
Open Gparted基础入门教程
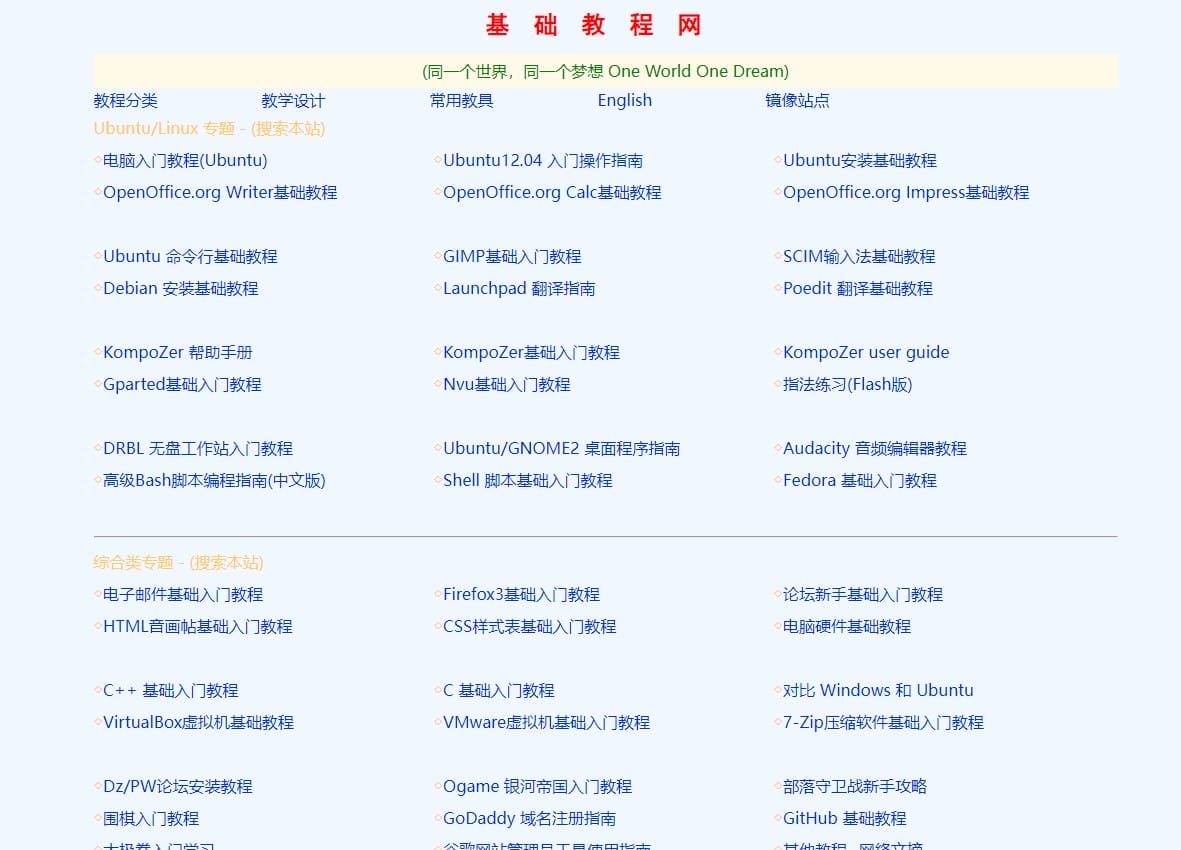pyautogui.click(x=182, y=385)
